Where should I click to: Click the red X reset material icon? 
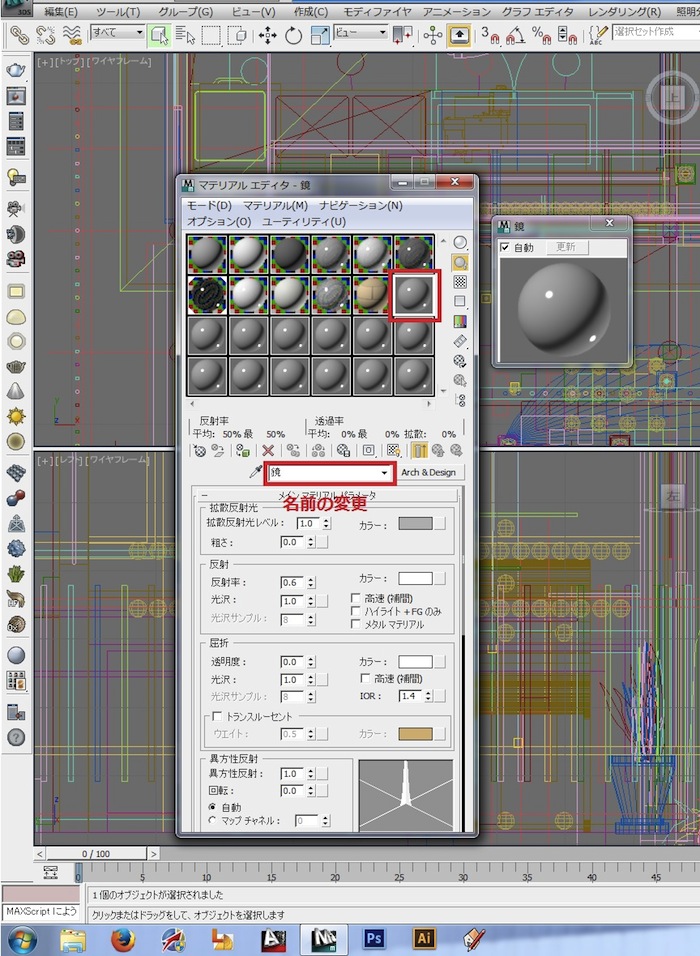(268, 450)
